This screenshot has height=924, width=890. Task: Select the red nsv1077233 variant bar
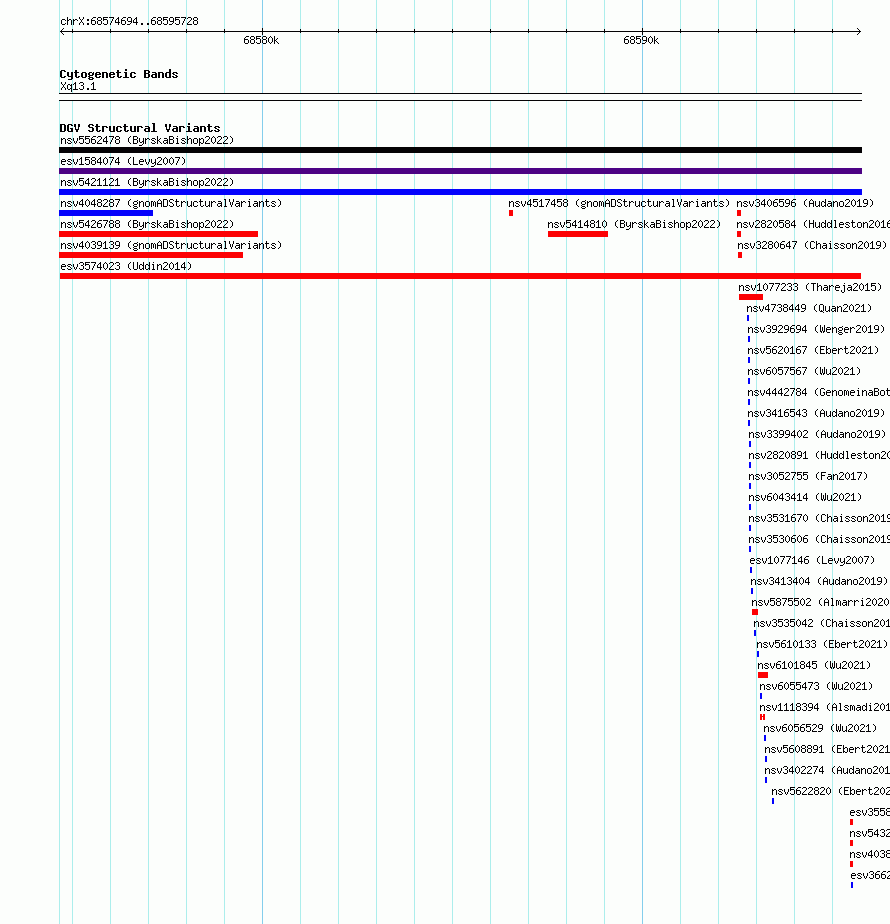coord(751,297)
